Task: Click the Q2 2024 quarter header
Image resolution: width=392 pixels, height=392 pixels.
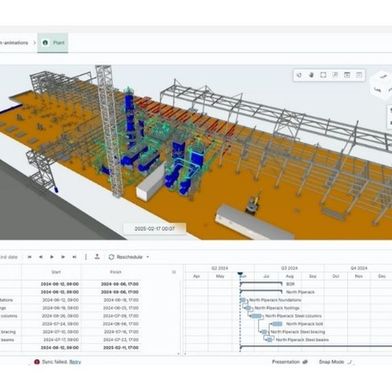Action: coord(220,268)
